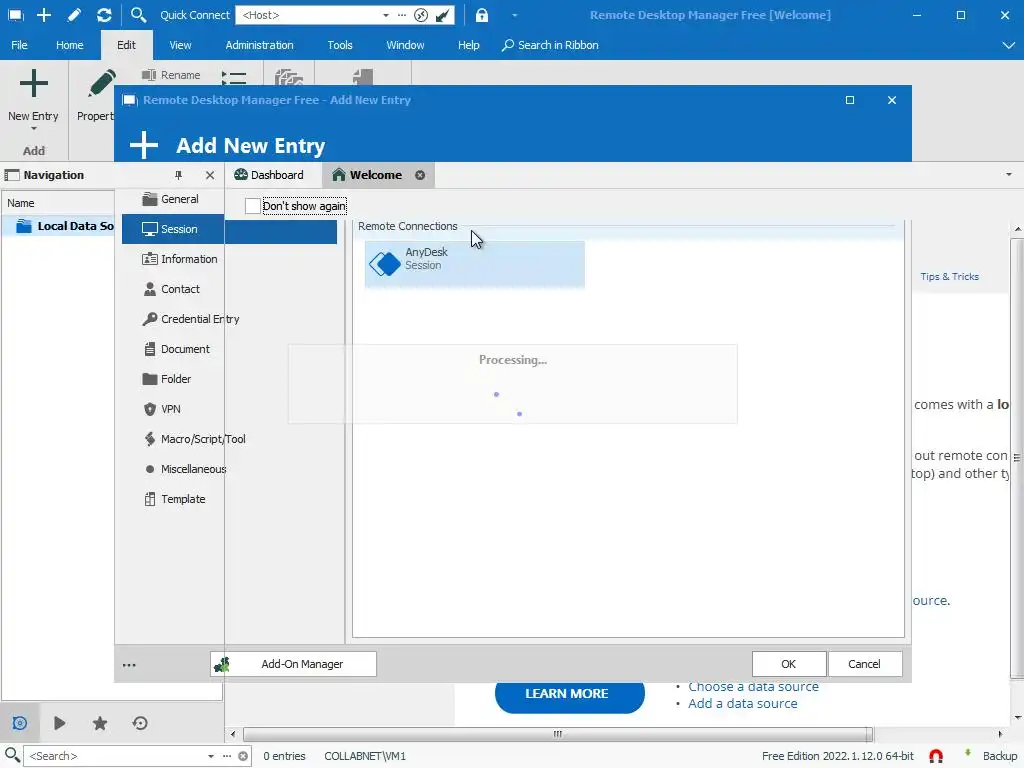Open the Add-On Manager
Image resolution: width=1024 pixels, height=768 pixels.
(293, 664)
